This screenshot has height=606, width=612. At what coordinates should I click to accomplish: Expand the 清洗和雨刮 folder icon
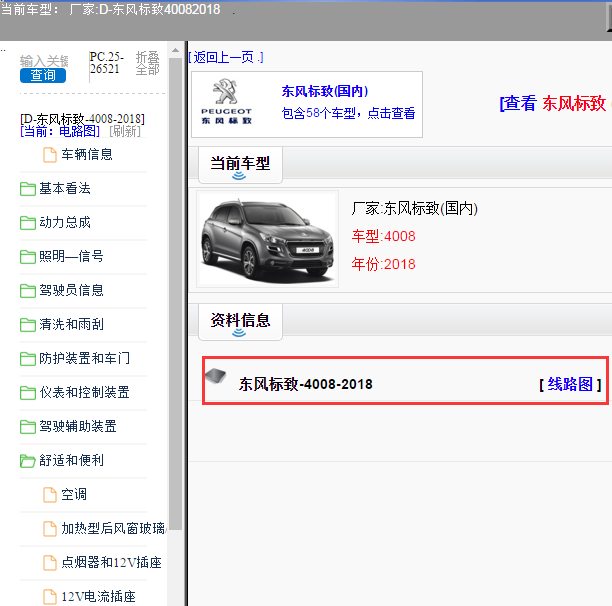(x=28, y=325)
